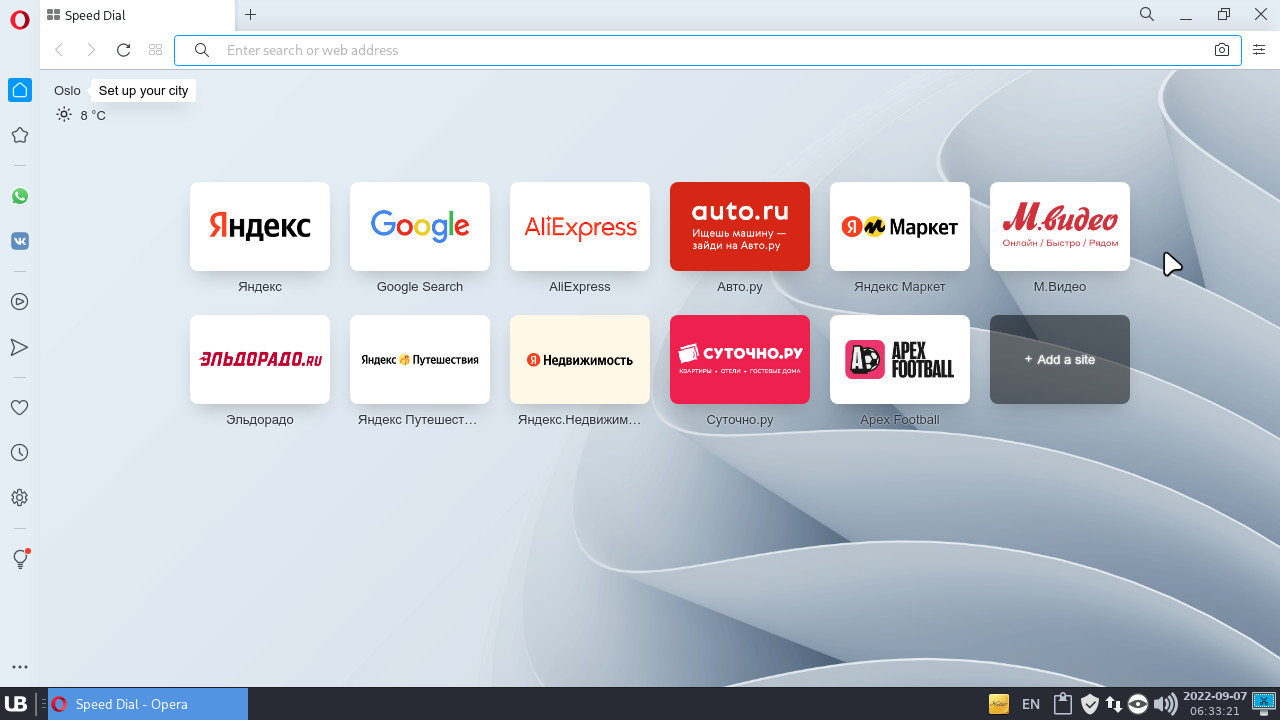The image size is (1280, 720).
Task: Open the clipboard tray icon
Action: tap(1062, 704)
